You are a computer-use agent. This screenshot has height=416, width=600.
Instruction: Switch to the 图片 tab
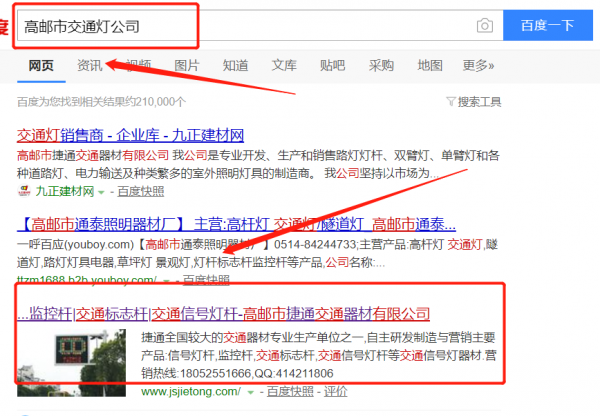tap(187, 66)
